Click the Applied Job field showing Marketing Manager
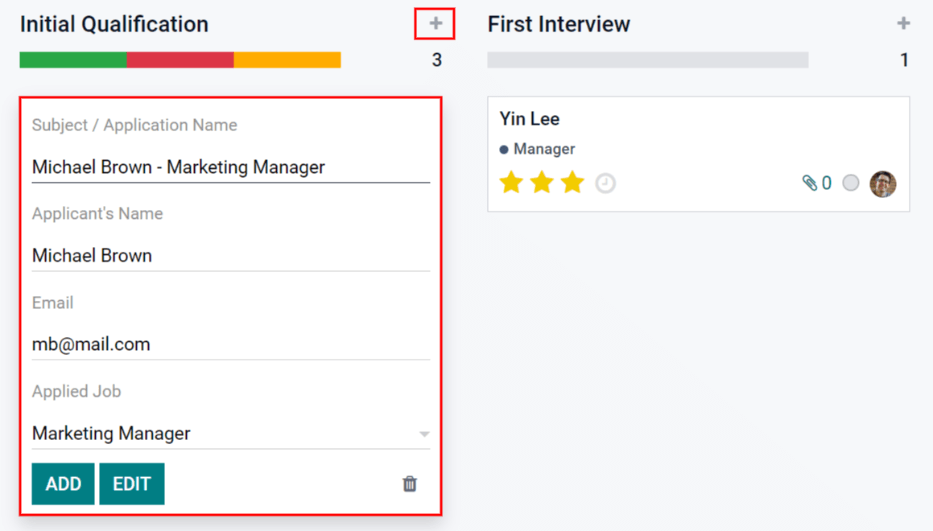The width and height of the screenshot is (933, 531). (x=220, y=433)
